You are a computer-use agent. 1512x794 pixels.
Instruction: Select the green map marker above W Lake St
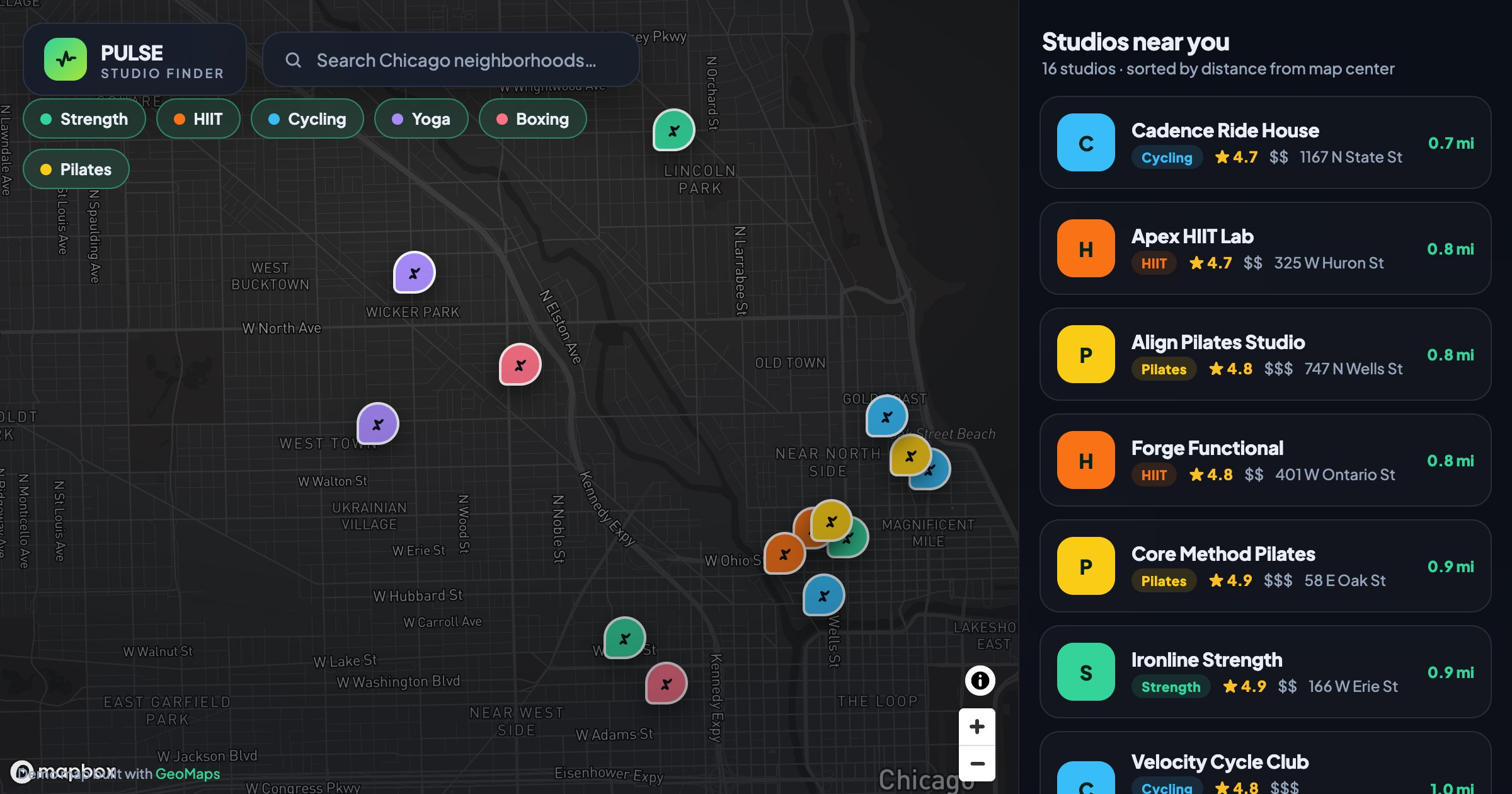(x=624, y=638)
